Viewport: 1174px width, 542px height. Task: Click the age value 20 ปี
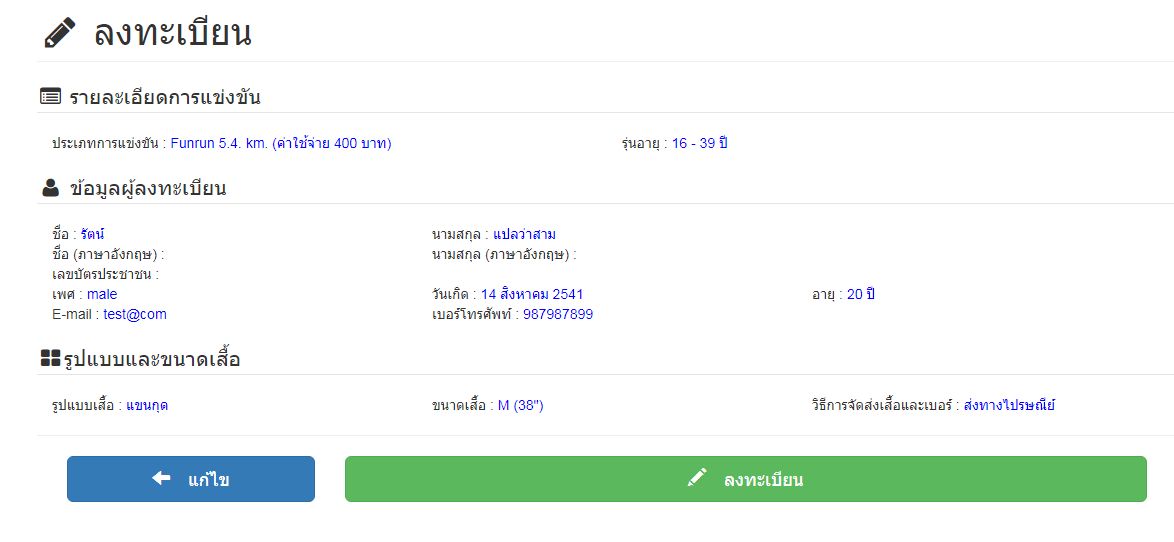pyautogui.click(x=861, y=294)
